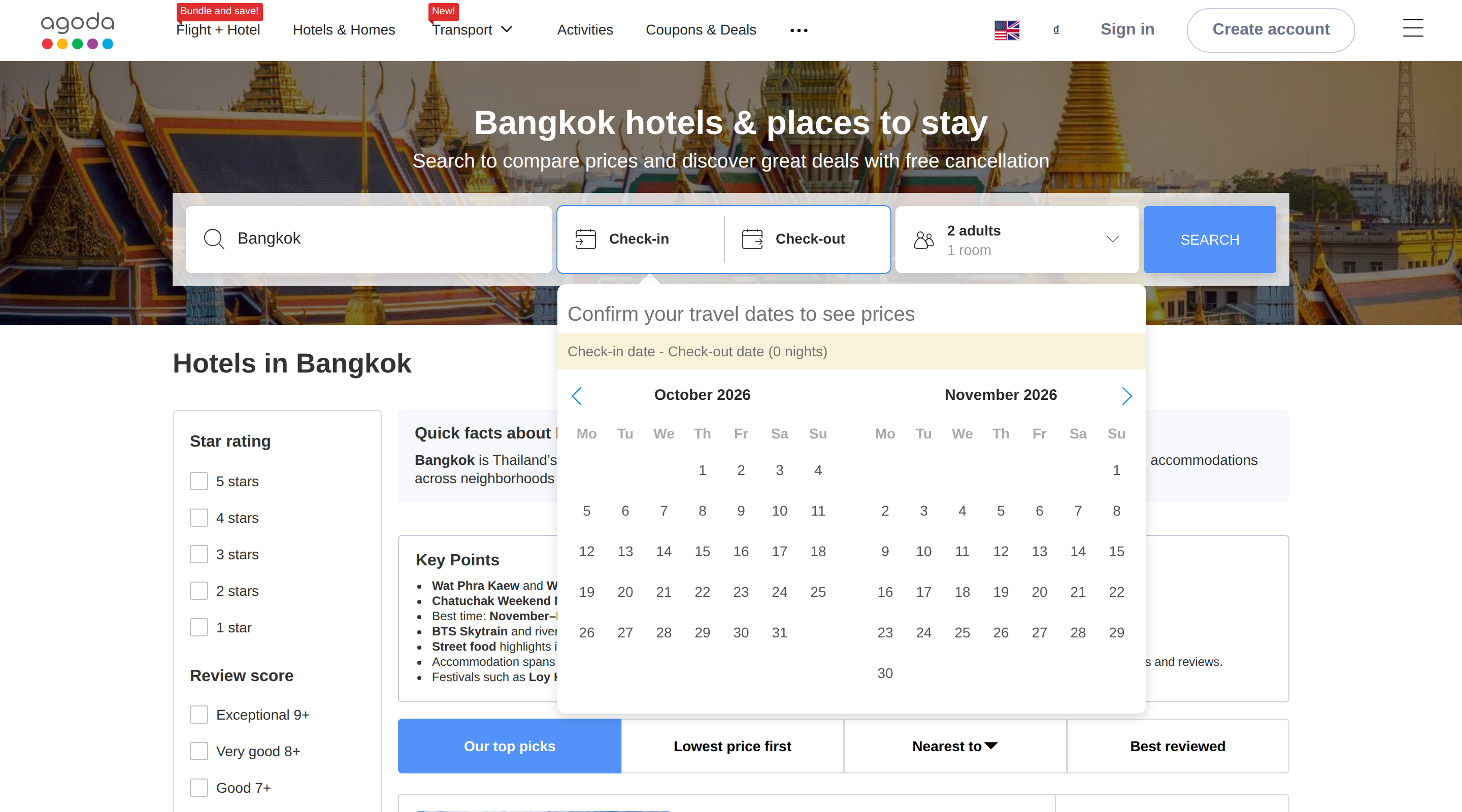Click the three-dot more options menu

click(799, 30)
